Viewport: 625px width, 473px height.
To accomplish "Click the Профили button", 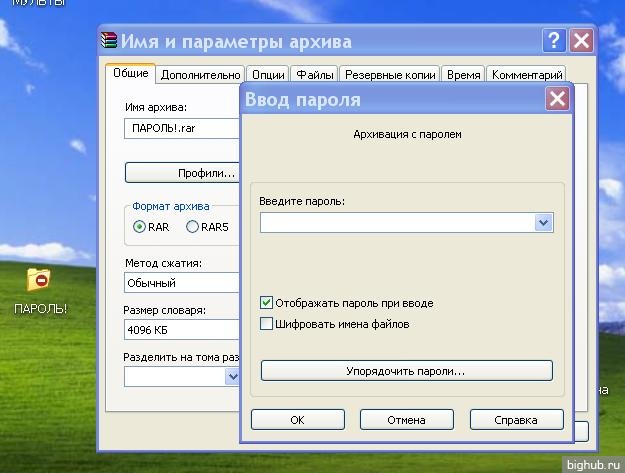I will pyautogui.click(x=182, y=173).
